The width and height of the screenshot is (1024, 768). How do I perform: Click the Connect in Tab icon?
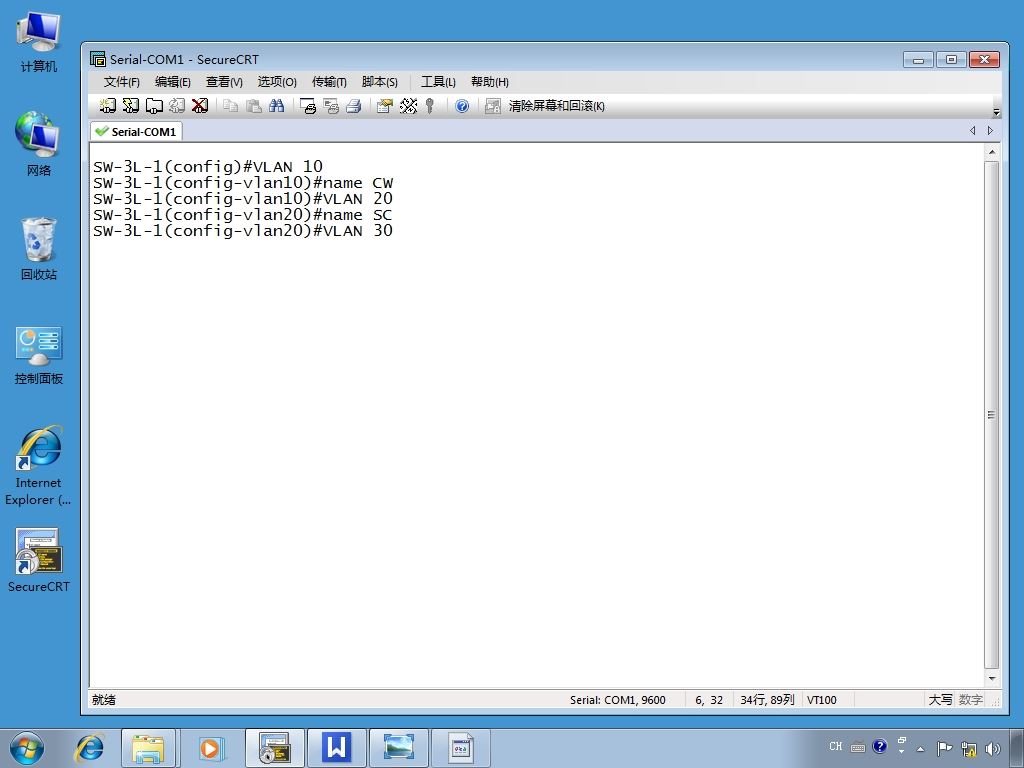coord(154,106)
